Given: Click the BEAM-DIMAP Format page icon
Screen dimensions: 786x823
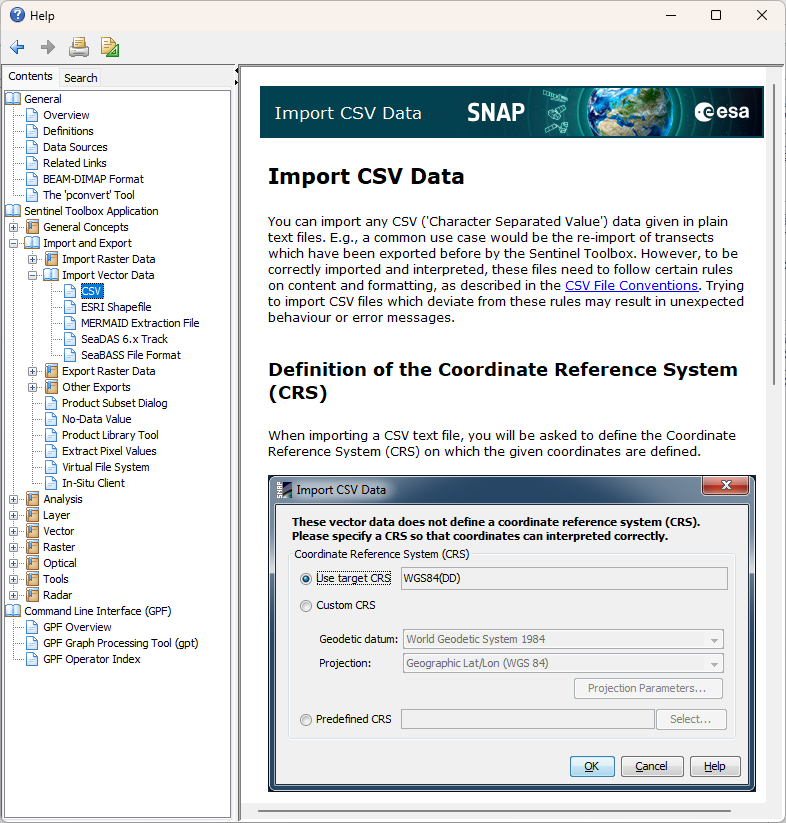Looking at the screenshot, I should [32, 179].
